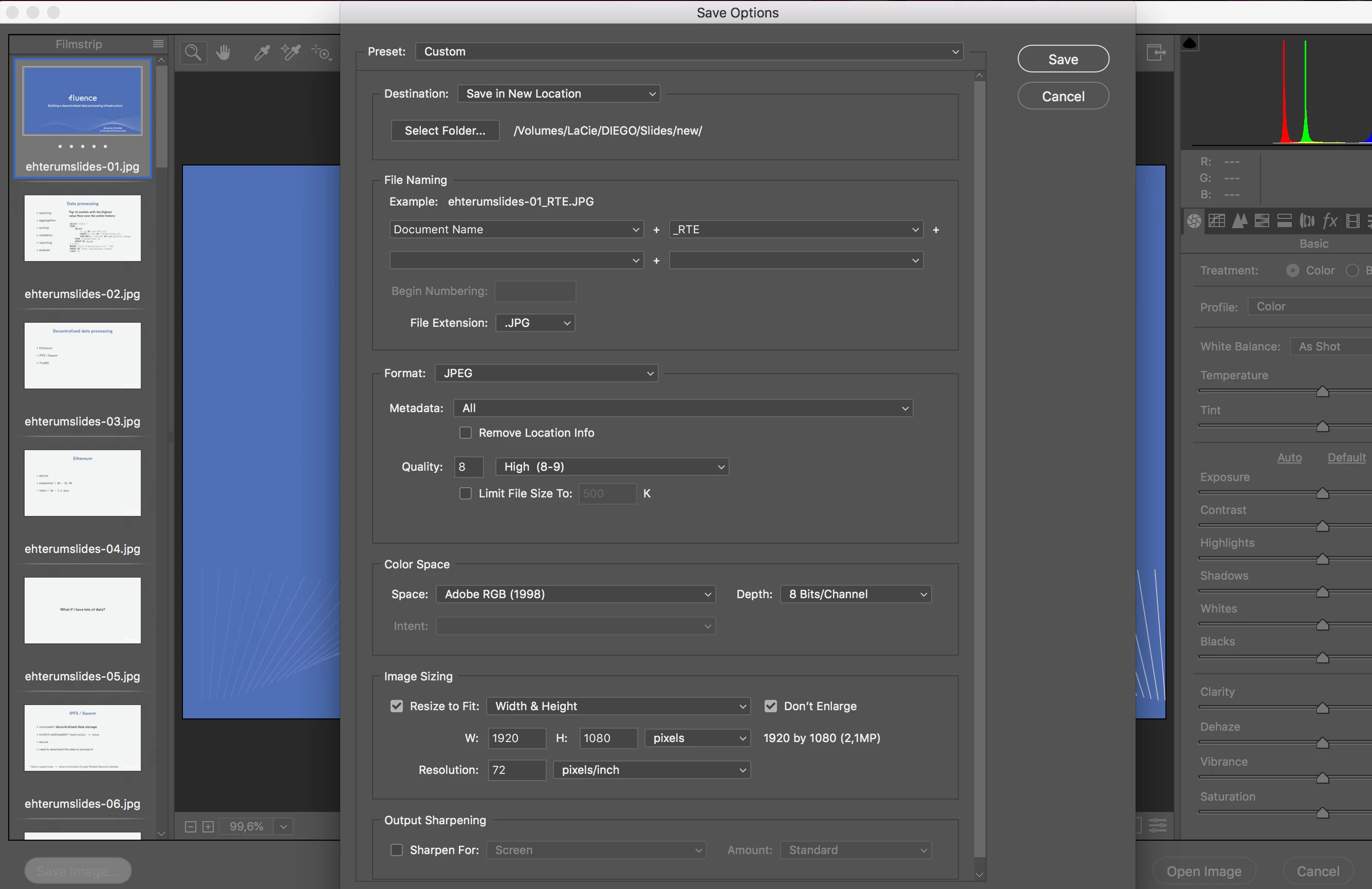Select the Targeted Adjustment tool
The image size is (1372, 889).
pyautogui.click(x=321, y=53)
